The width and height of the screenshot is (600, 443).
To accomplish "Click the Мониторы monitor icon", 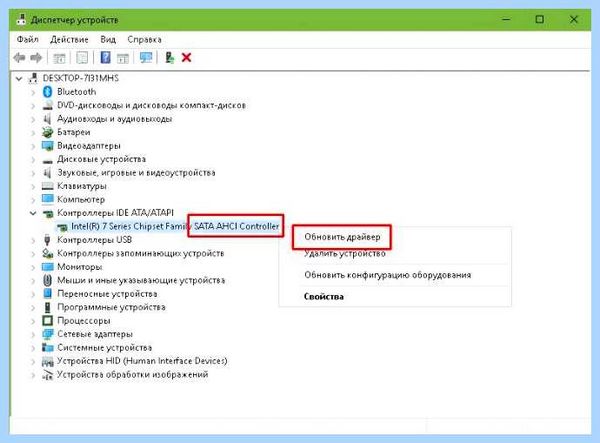I will [x=47, y=267].
